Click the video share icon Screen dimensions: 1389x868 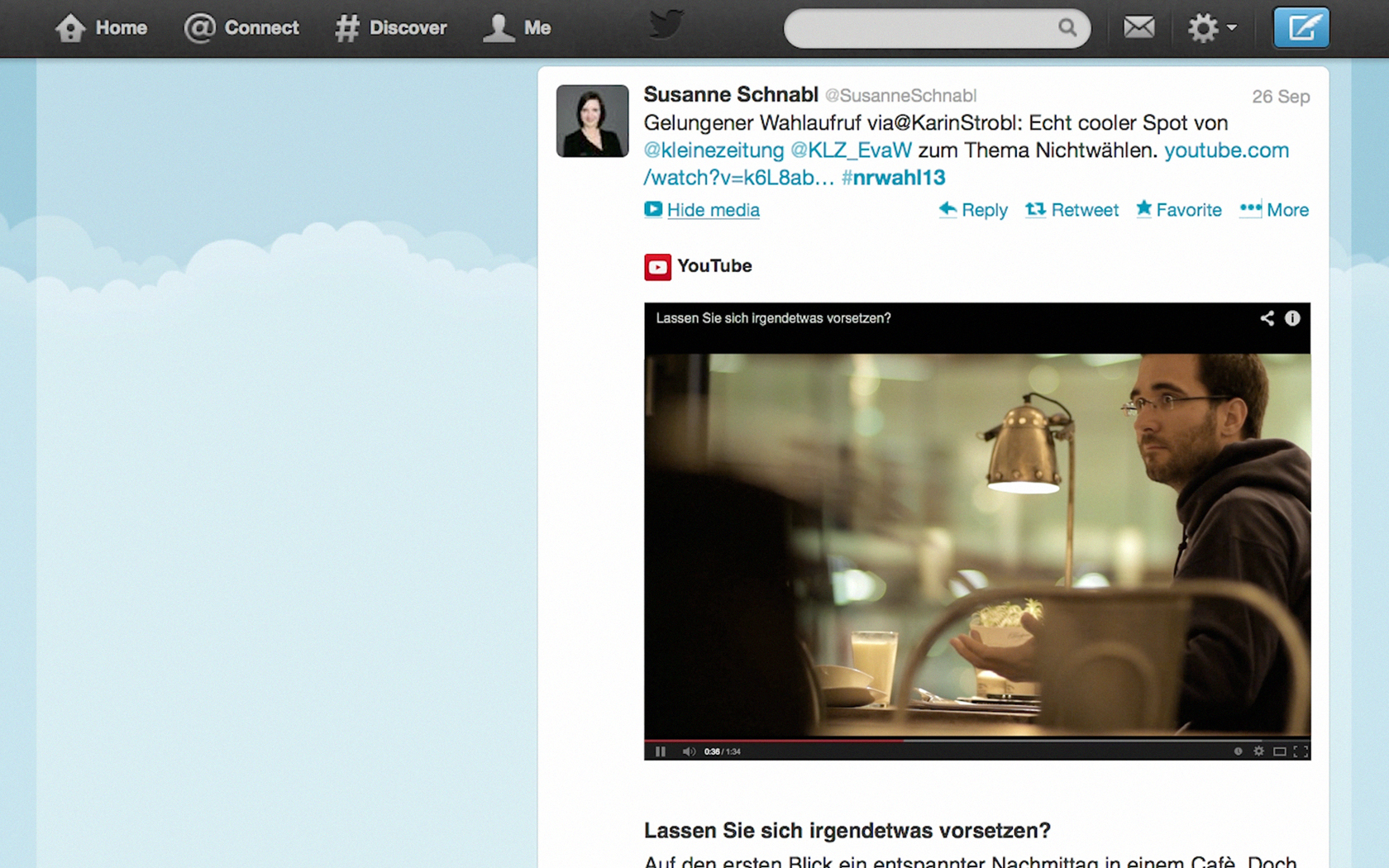[x=1267, y=318]
